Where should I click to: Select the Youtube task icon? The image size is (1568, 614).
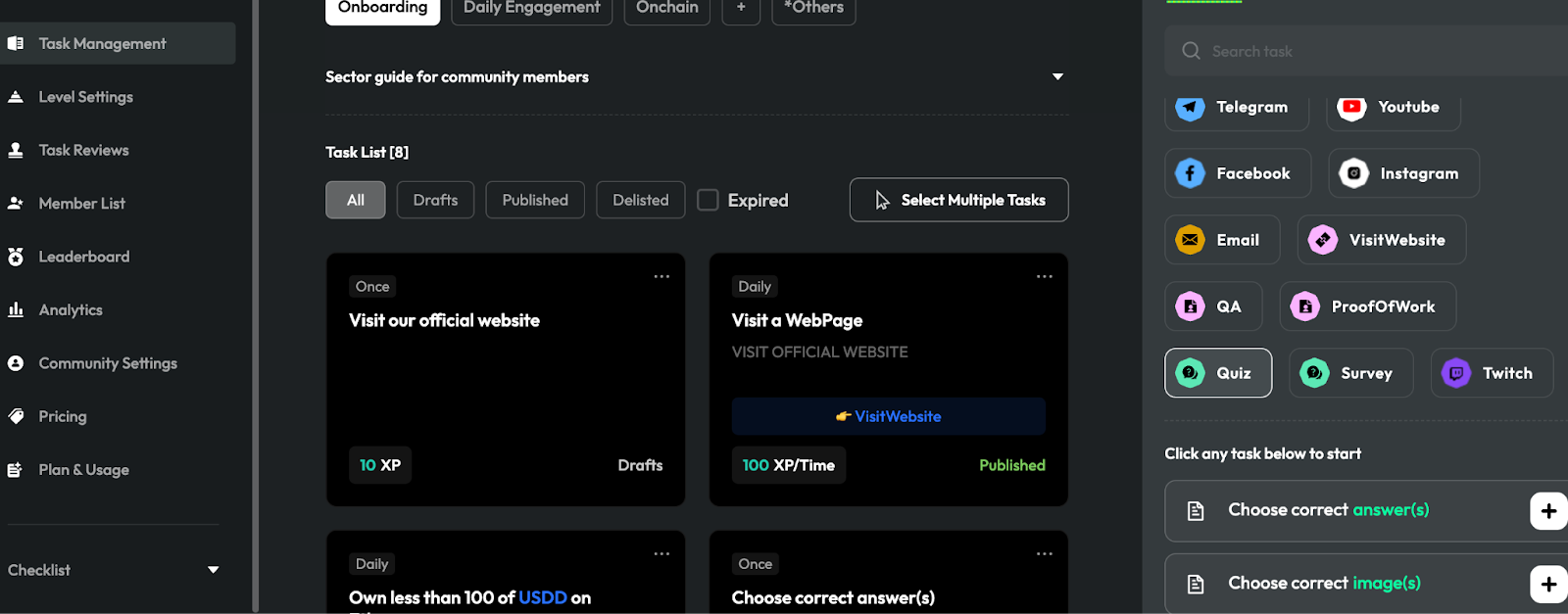click(x=1351, y=107)
